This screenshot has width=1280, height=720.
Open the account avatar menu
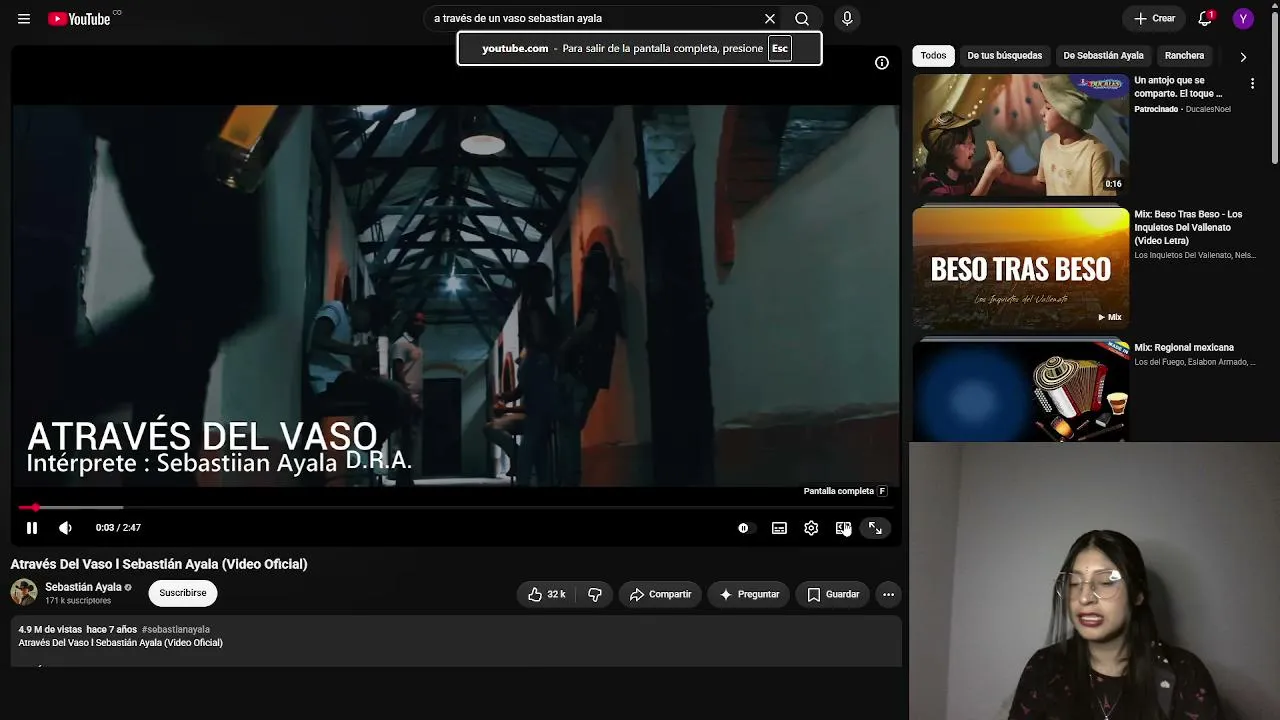click(x=1243, y=19)
